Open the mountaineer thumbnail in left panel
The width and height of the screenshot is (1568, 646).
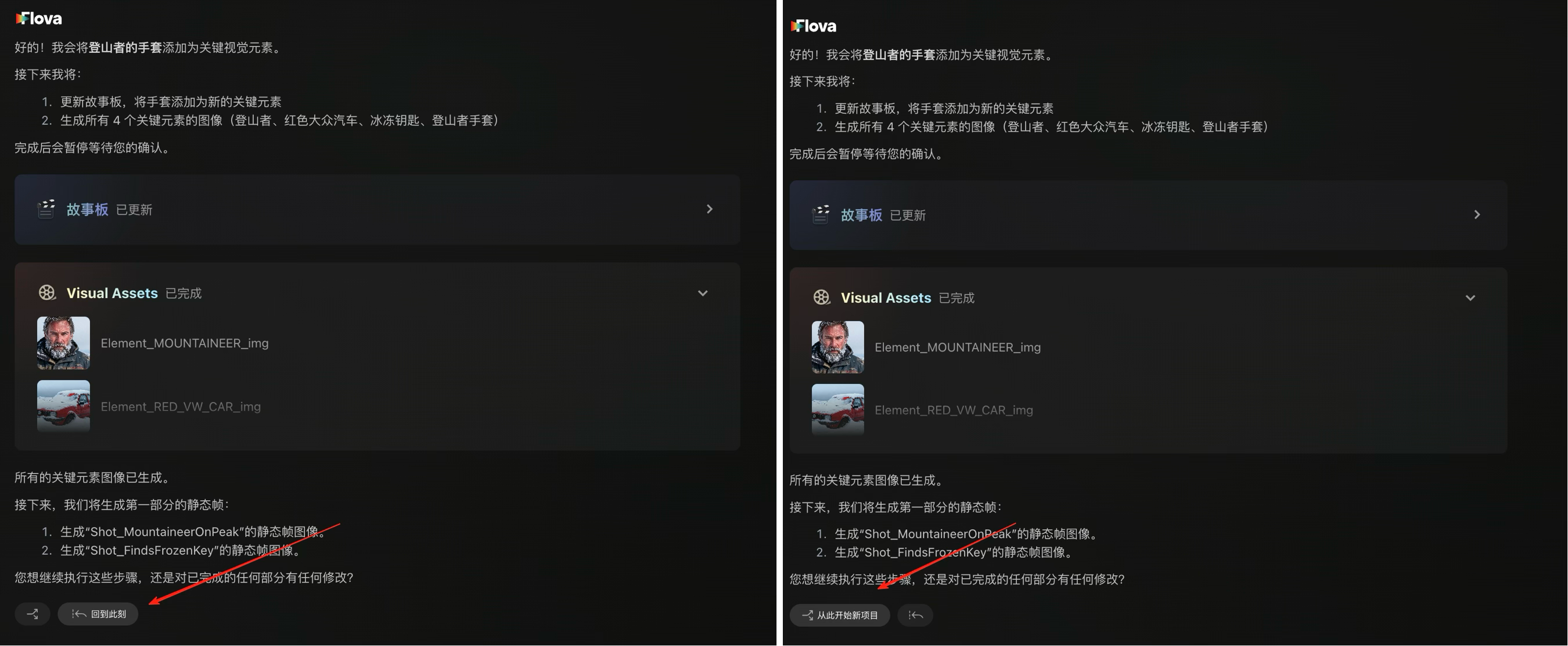tap(63, 343)
